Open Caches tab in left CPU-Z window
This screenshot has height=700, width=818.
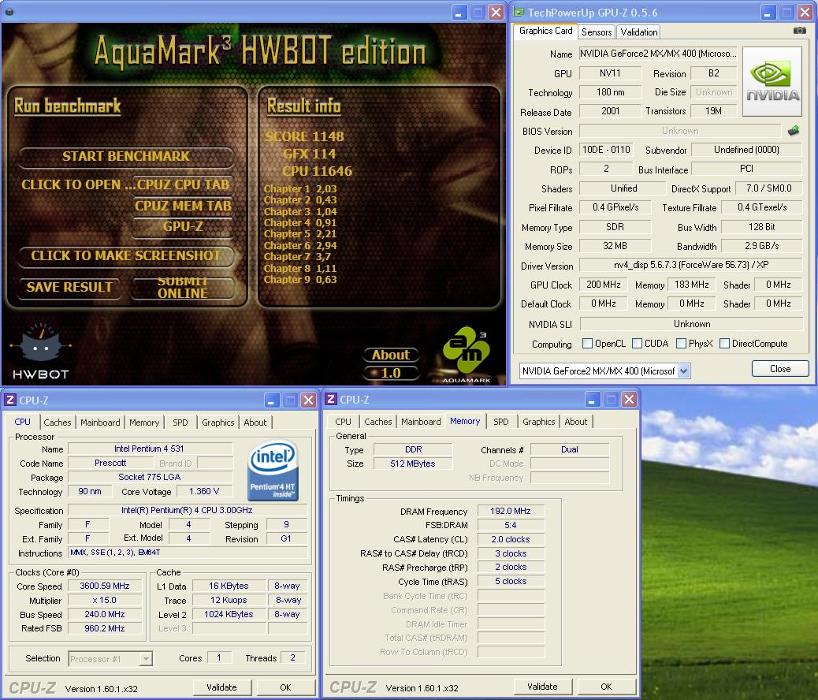click(57, 423)
